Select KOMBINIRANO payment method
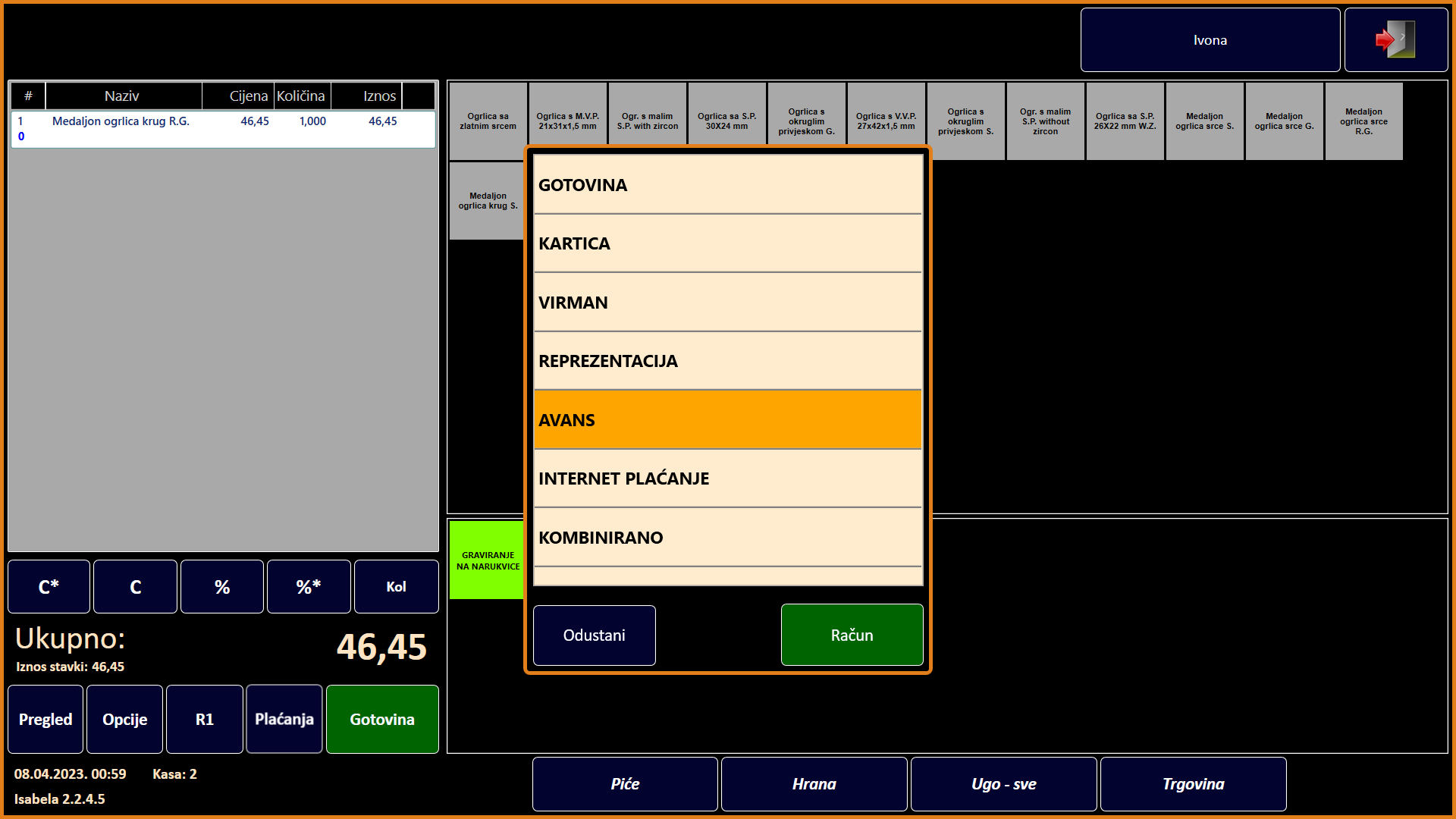Viewport: 1456px width, 819px height. tap(728, 538)
